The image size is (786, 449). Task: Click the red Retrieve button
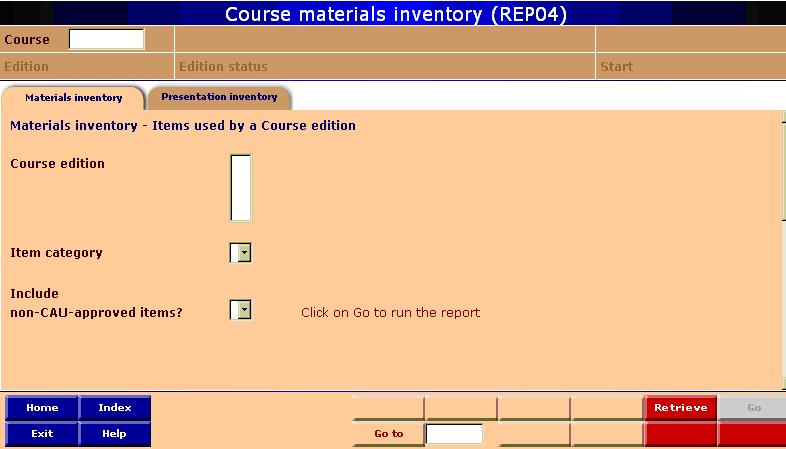(680, 408)
